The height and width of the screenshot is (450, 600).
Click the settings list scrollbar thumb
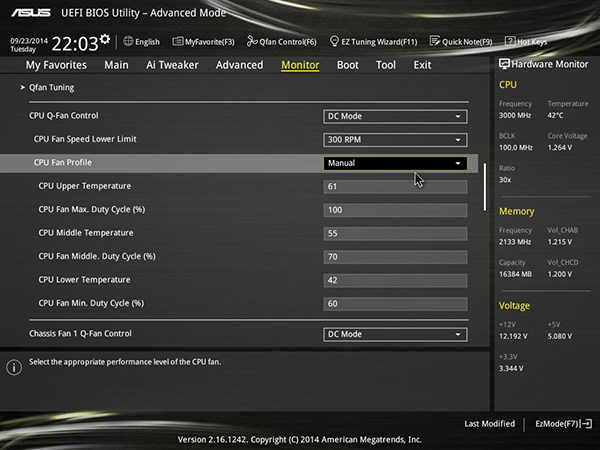click(x=485, y=187)
